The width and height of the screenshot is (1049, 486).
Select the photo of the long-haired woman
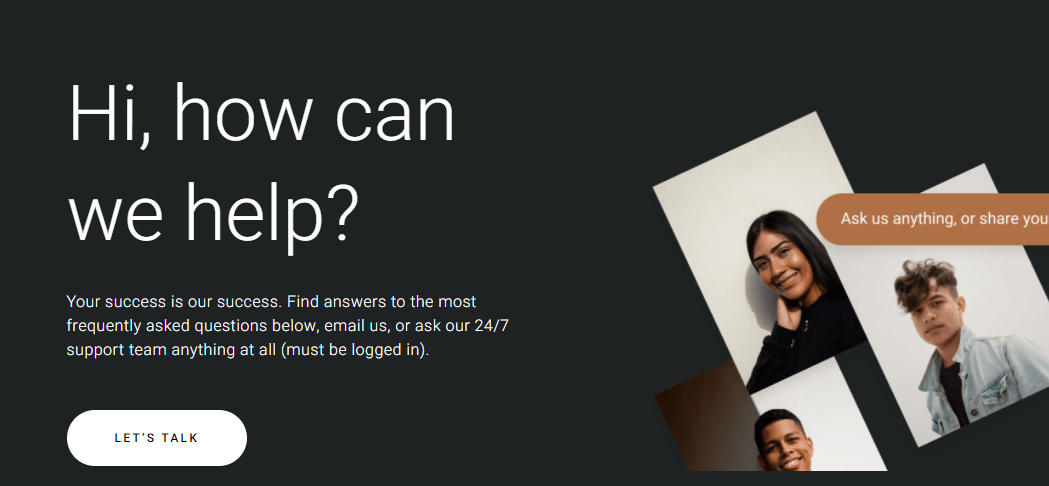[x=762, y=254]
